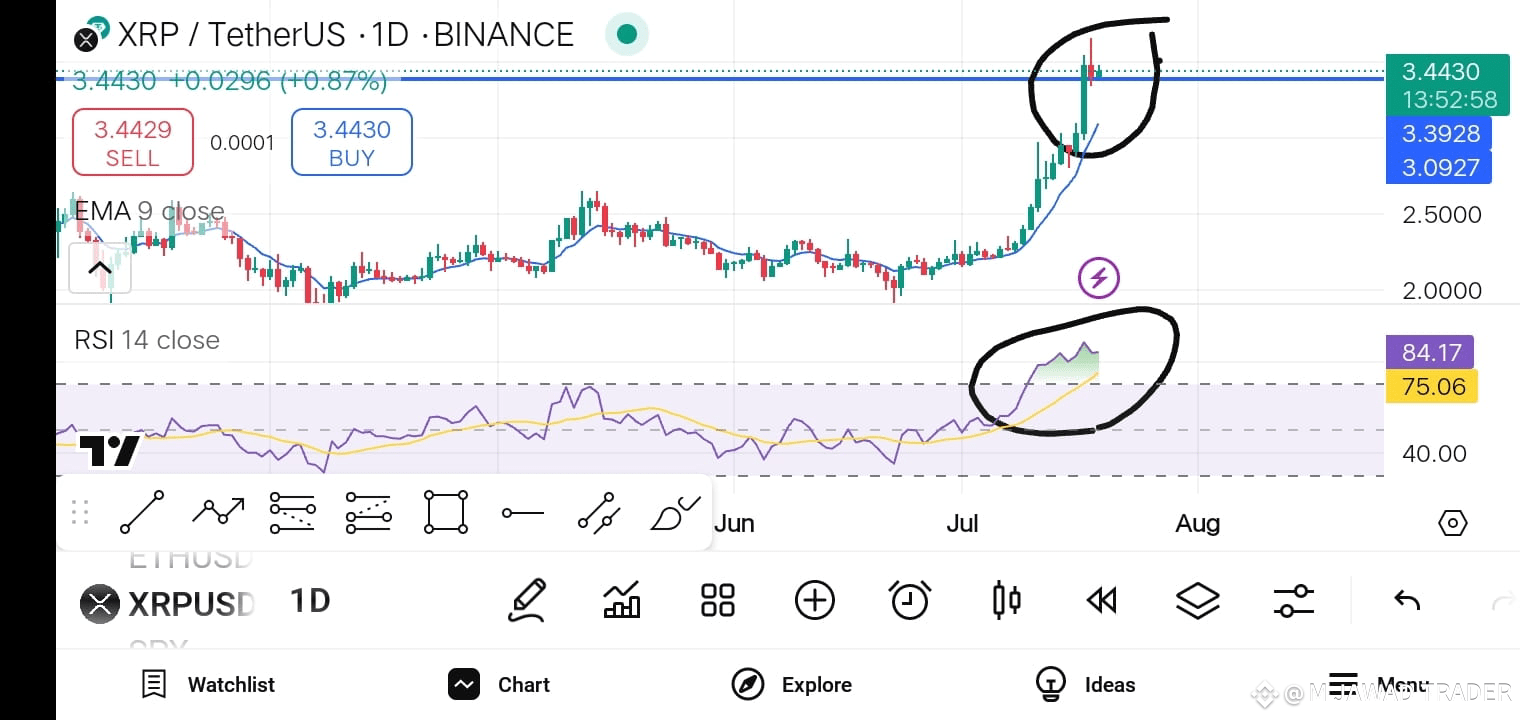Click the RSI average label 75.06
Image resolution: width=1520 pixels, height=720 pixels.
[1432, 387]
